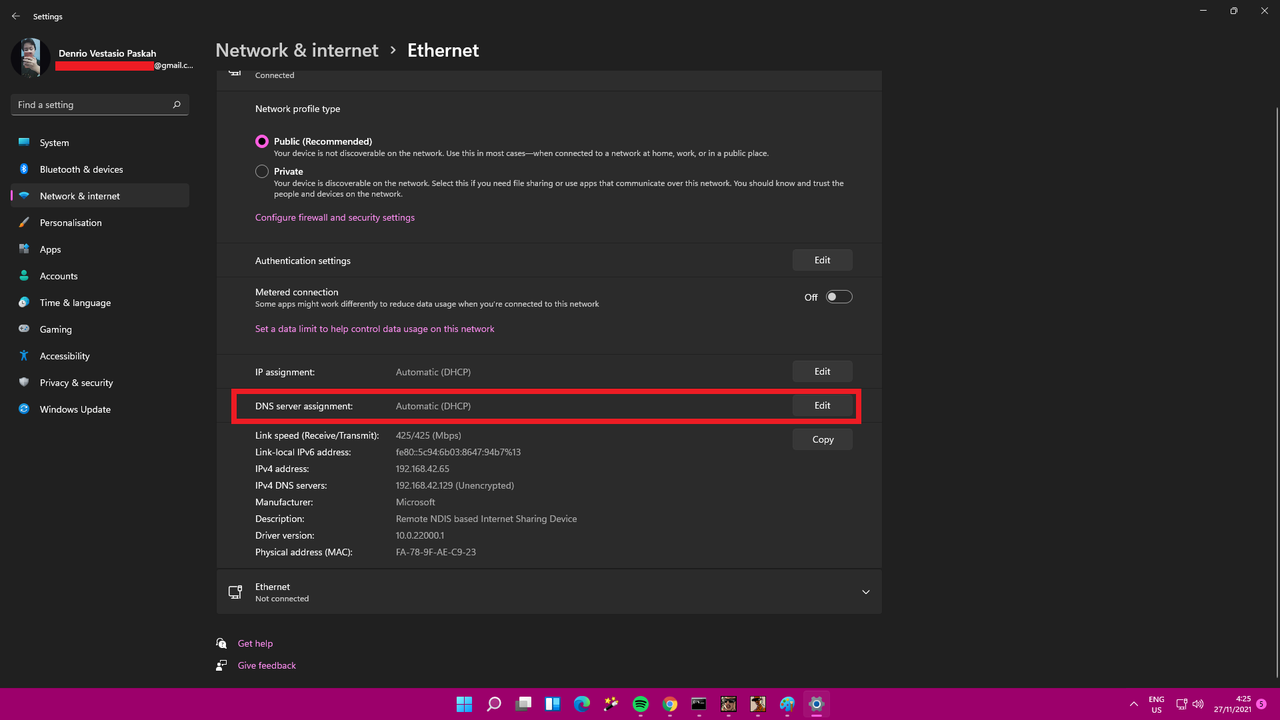Copy the network properties
This screenshot has width=1280, height=720.
822,439
